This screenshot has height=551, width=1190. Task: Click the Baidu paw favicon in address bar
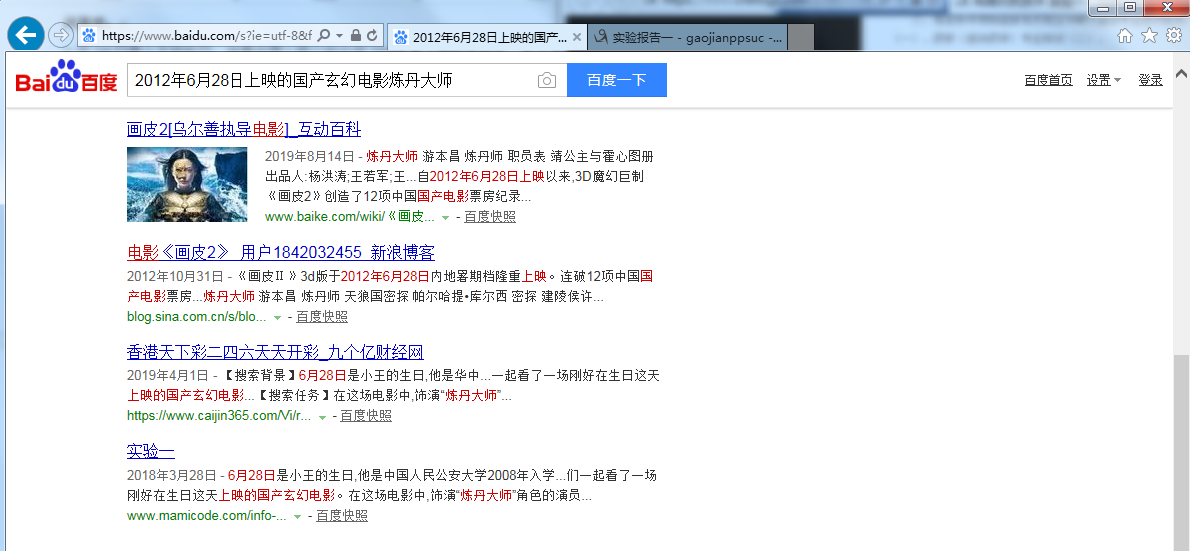(x=90, y=36)
